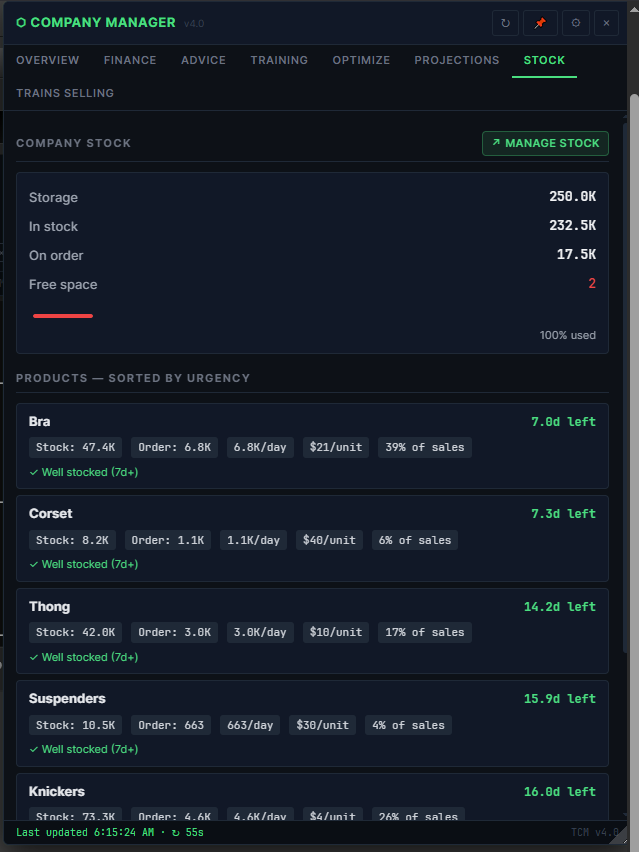Click the Company Manager hexagon logo
Viewport: 639px width, 852px height.
21,23
